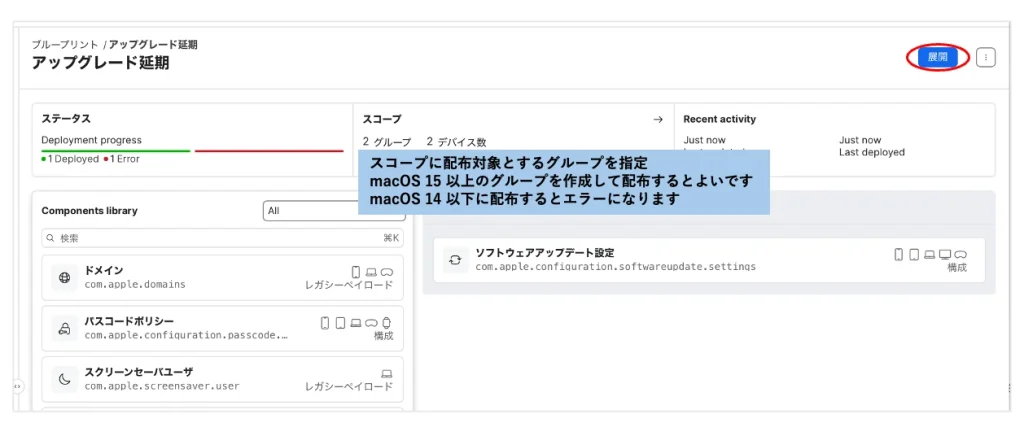This screenshot has height=423, width=1024.
Task: Open the three-dot more options menu
Action: 986,58
